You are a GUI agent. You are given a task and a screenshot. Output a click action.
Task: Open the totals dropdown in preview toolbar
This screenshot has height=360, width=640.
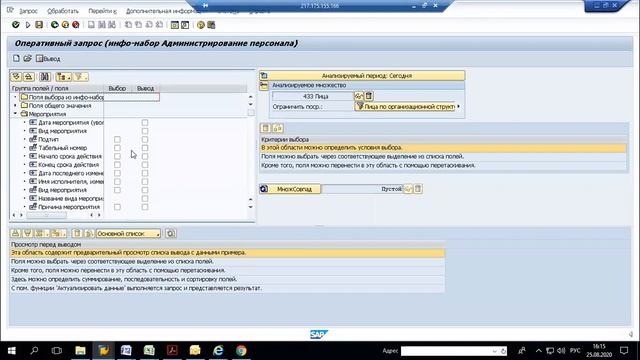(x=41, y=233)
